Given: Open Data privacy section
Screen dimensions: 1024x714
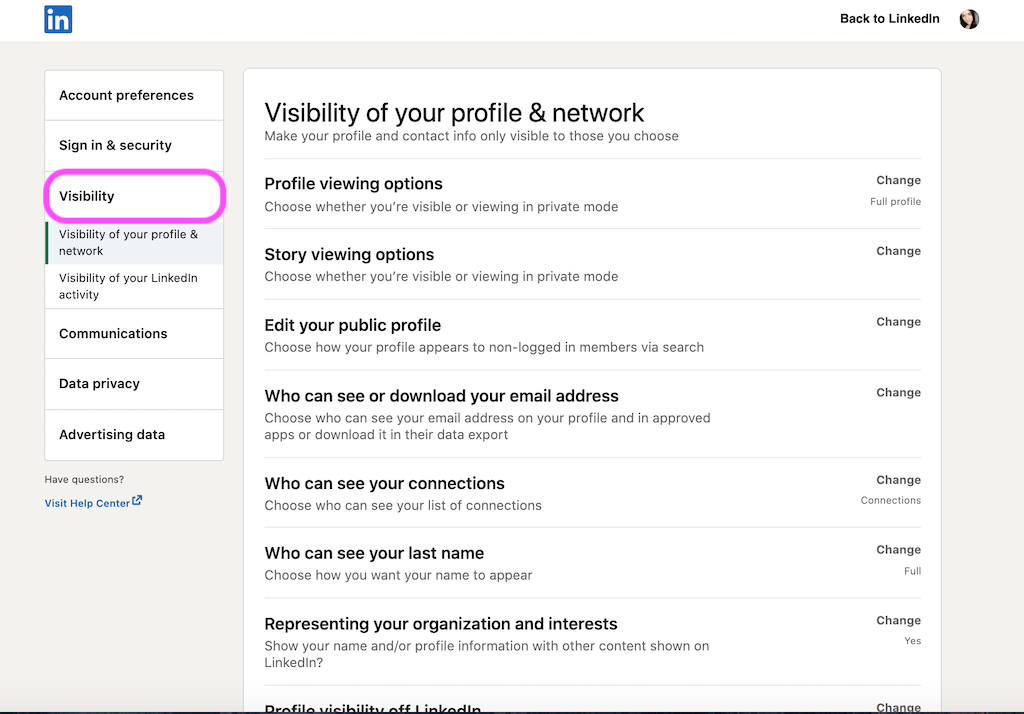Looking at the screenshot, I should point(134,383).
